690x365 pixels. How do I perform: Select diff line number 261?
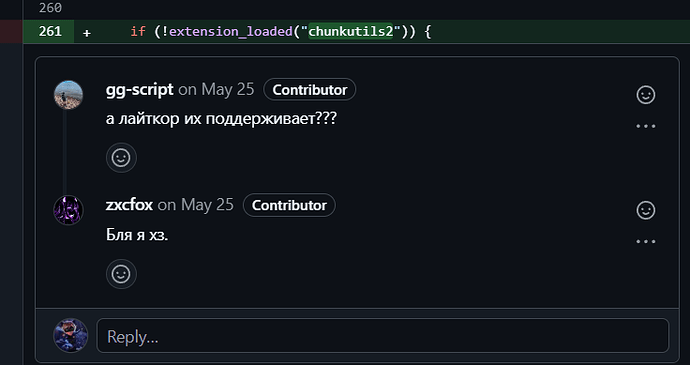[x=50, y=32]
